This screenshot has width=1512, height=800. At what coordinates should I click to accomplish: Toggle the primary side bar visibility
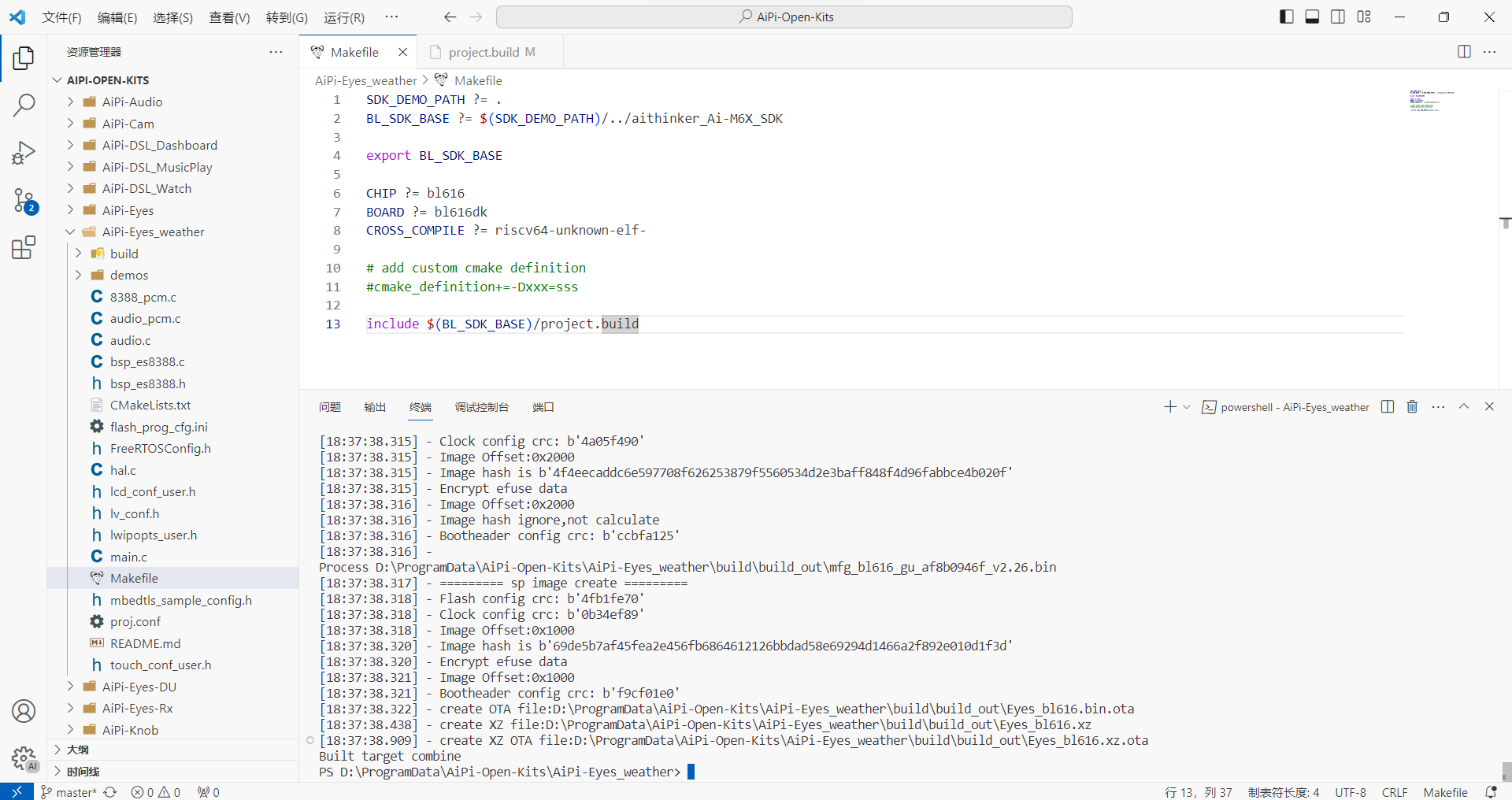point(1287,17)
